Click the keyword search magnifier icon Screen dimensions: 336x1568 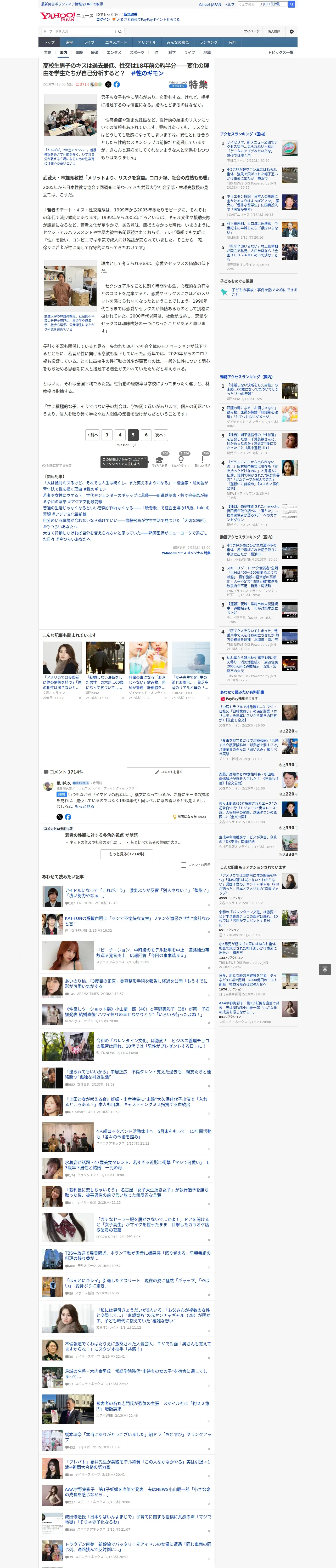click(121, 31)
